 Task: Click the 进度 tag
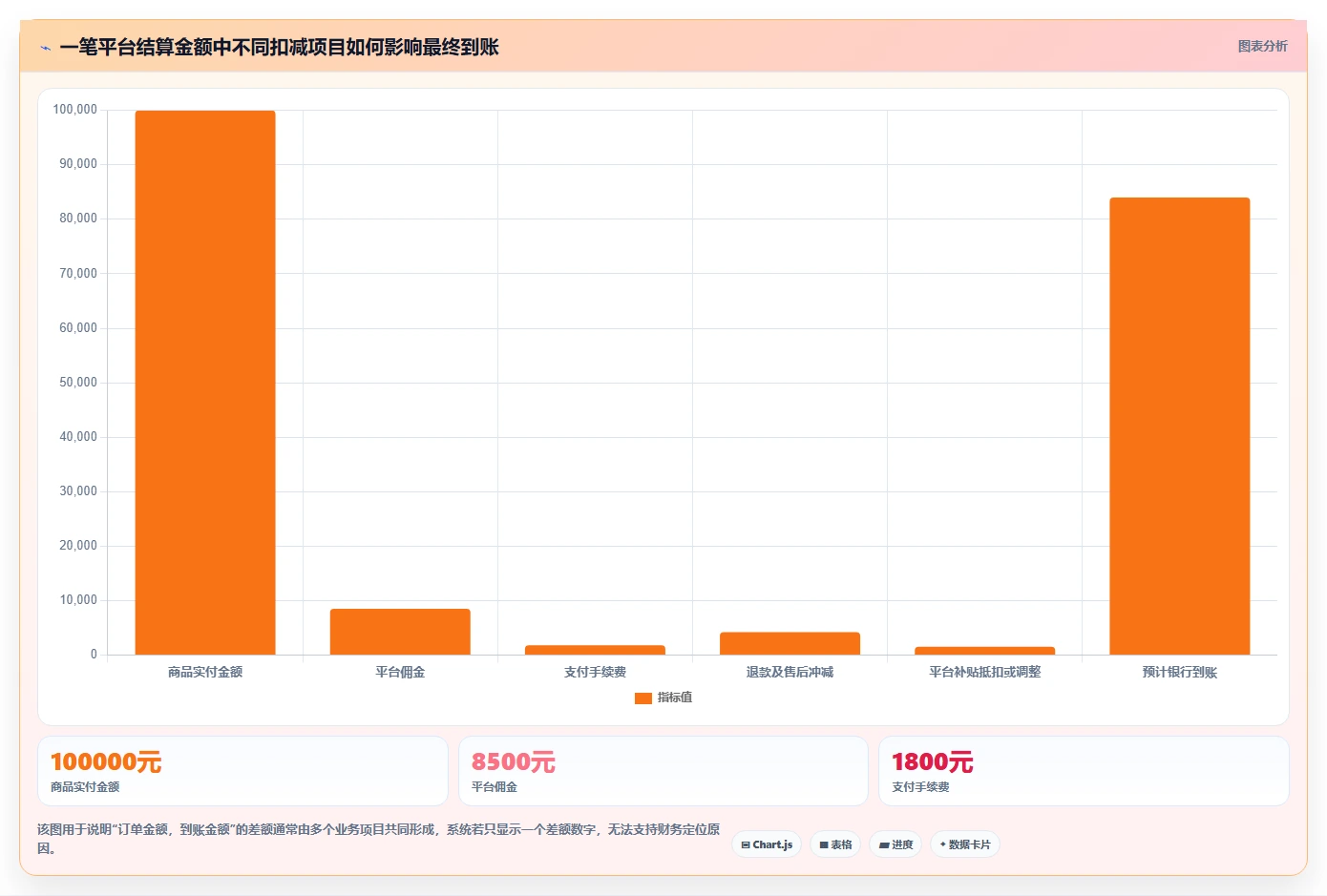pyautogui.click(x=895, y=844)
